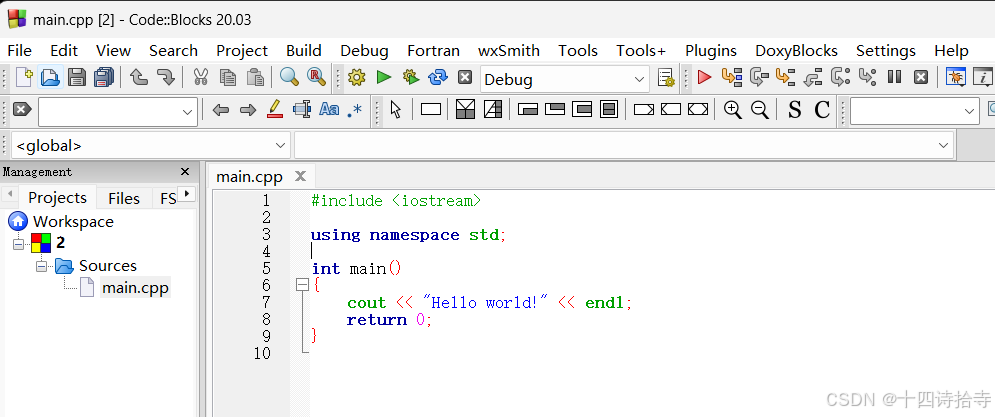The image size is (995, 417).
Task: Toggle the C comment button
Action: pyautogui.click(x=822, y=110)
